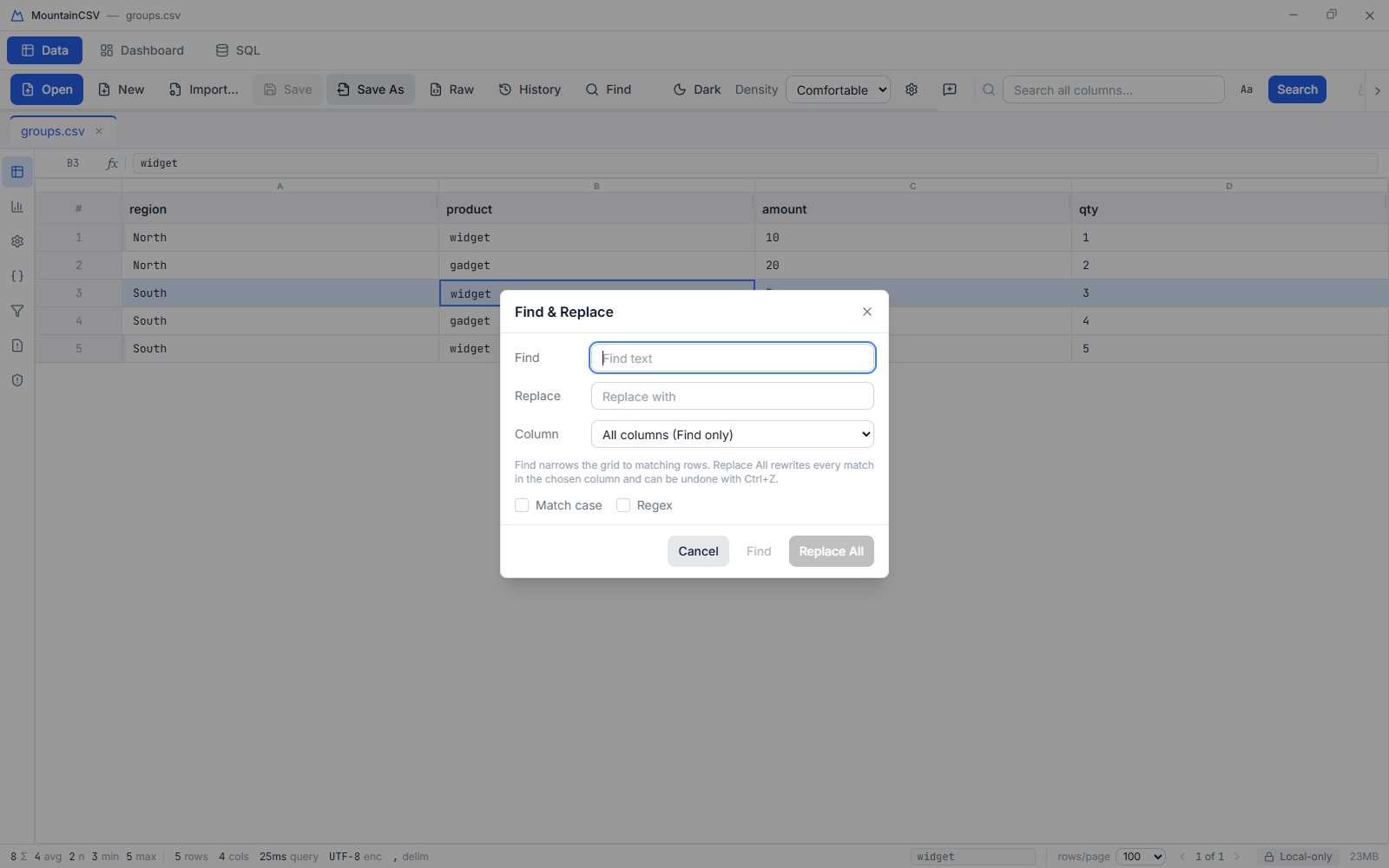The height and width of the screenshot is (868, 1389).
Task: Click the UTF-8 enc status entry
Action: [x=355, y=857]
